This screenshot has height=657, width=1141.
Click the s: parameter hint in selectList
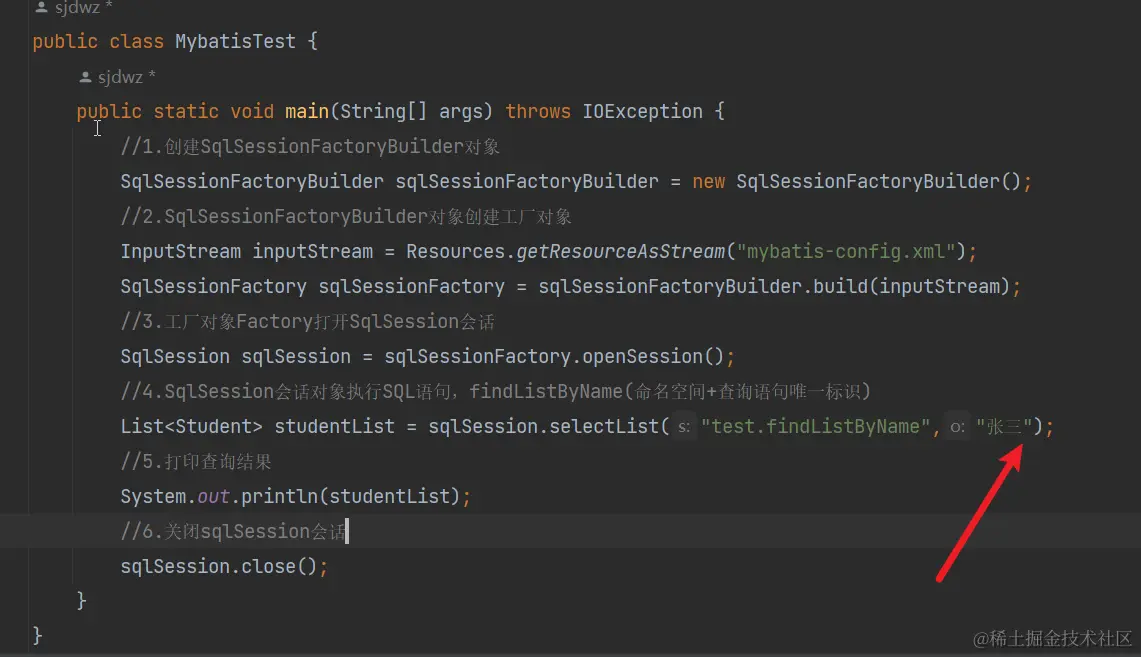point(683,426)
